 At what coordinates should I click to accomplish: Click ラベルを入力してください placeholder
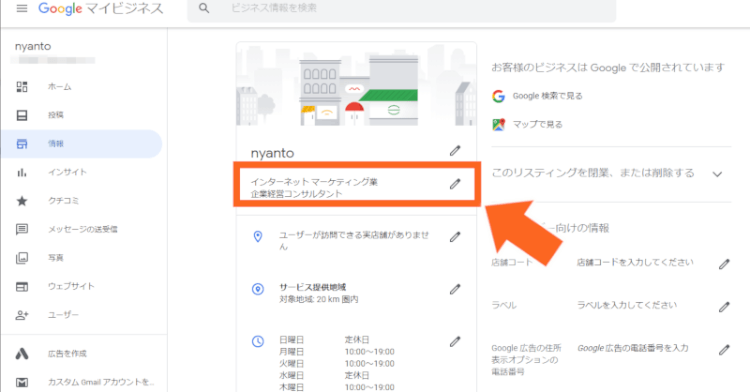[x=627, y=305]
